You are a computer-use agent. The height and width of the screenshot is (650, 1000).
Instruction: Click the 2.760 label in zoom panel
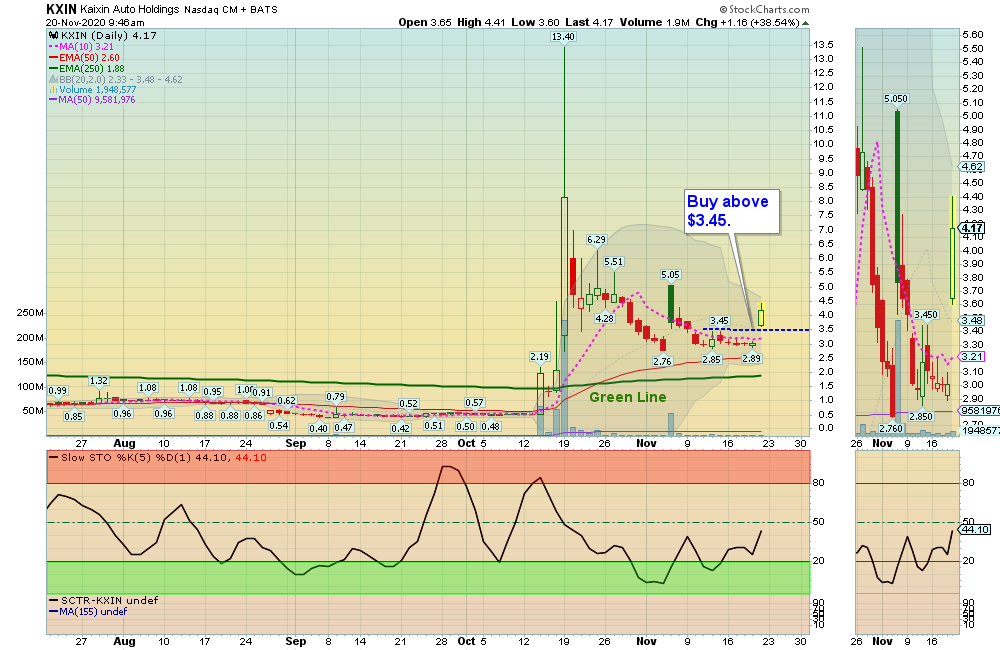click(891, 429)
